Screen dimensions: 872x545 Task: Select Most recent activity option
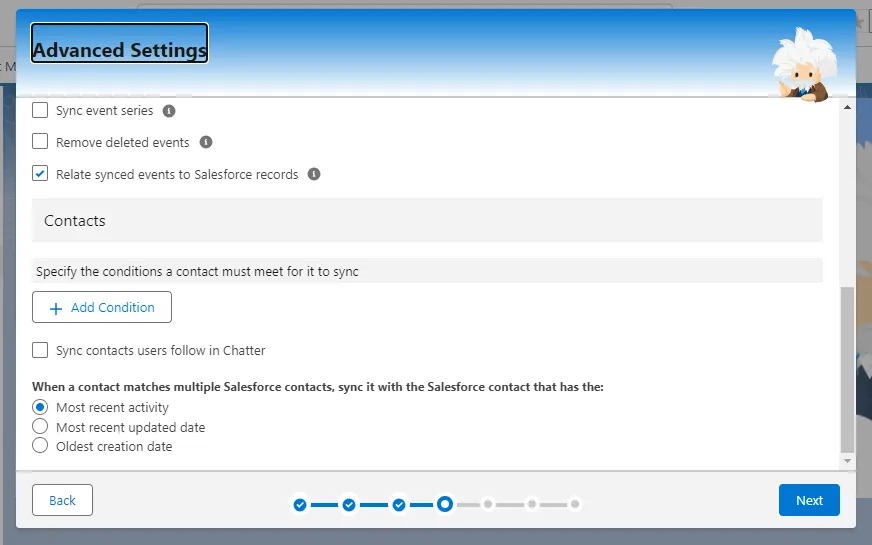(40, 407)
